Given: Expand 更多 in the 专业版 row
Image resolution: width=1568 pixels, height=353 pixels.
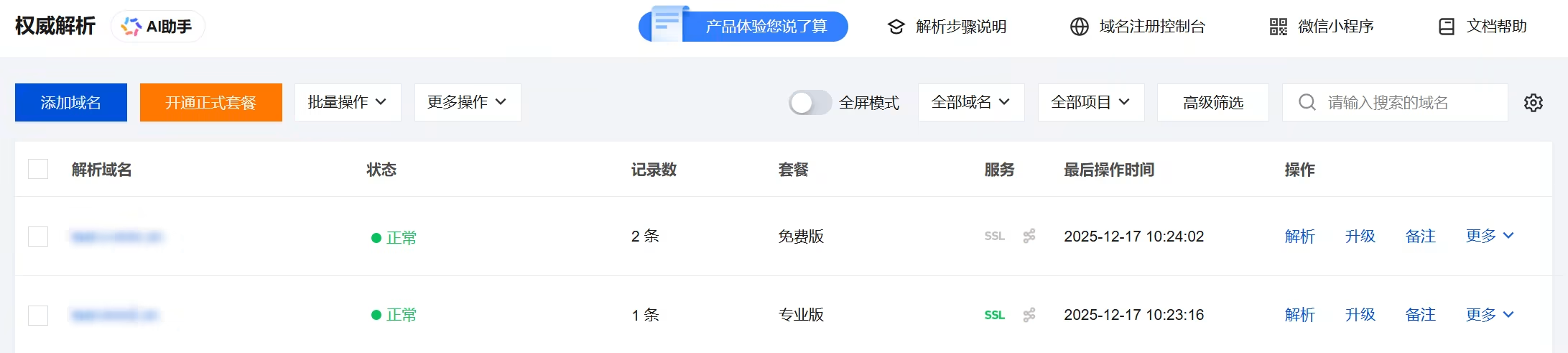Looking at the screenshot, I should (x=1490, y=315).
